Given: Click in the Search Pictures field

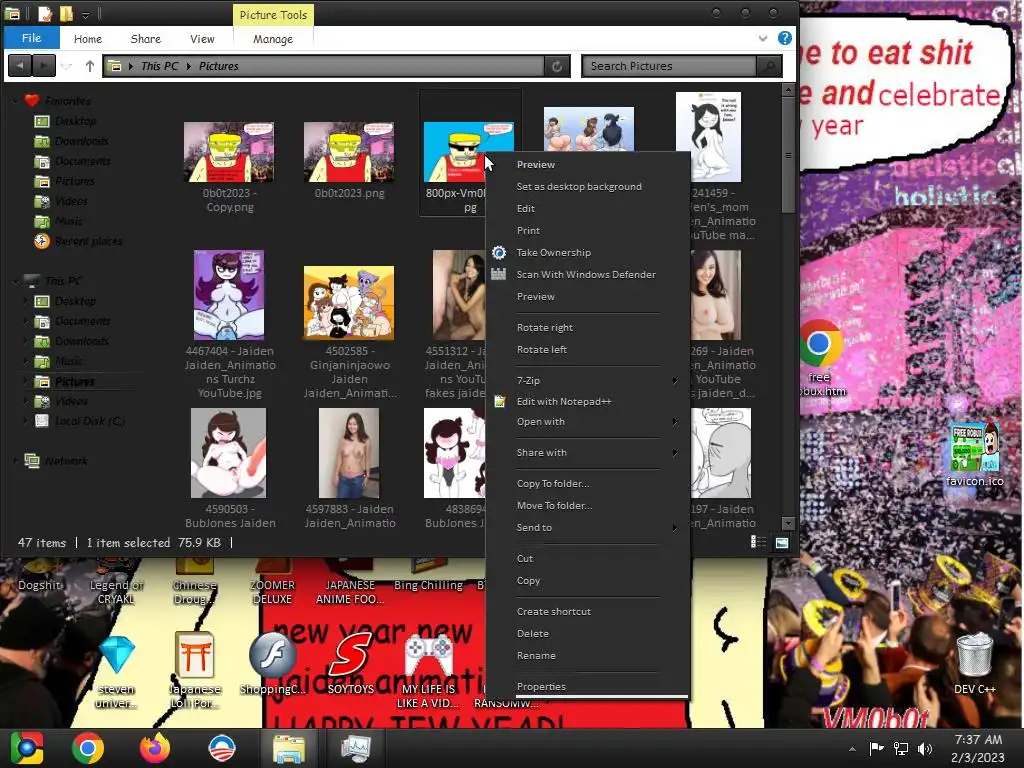Looking at the screenshot, I should tap(669, 66).
